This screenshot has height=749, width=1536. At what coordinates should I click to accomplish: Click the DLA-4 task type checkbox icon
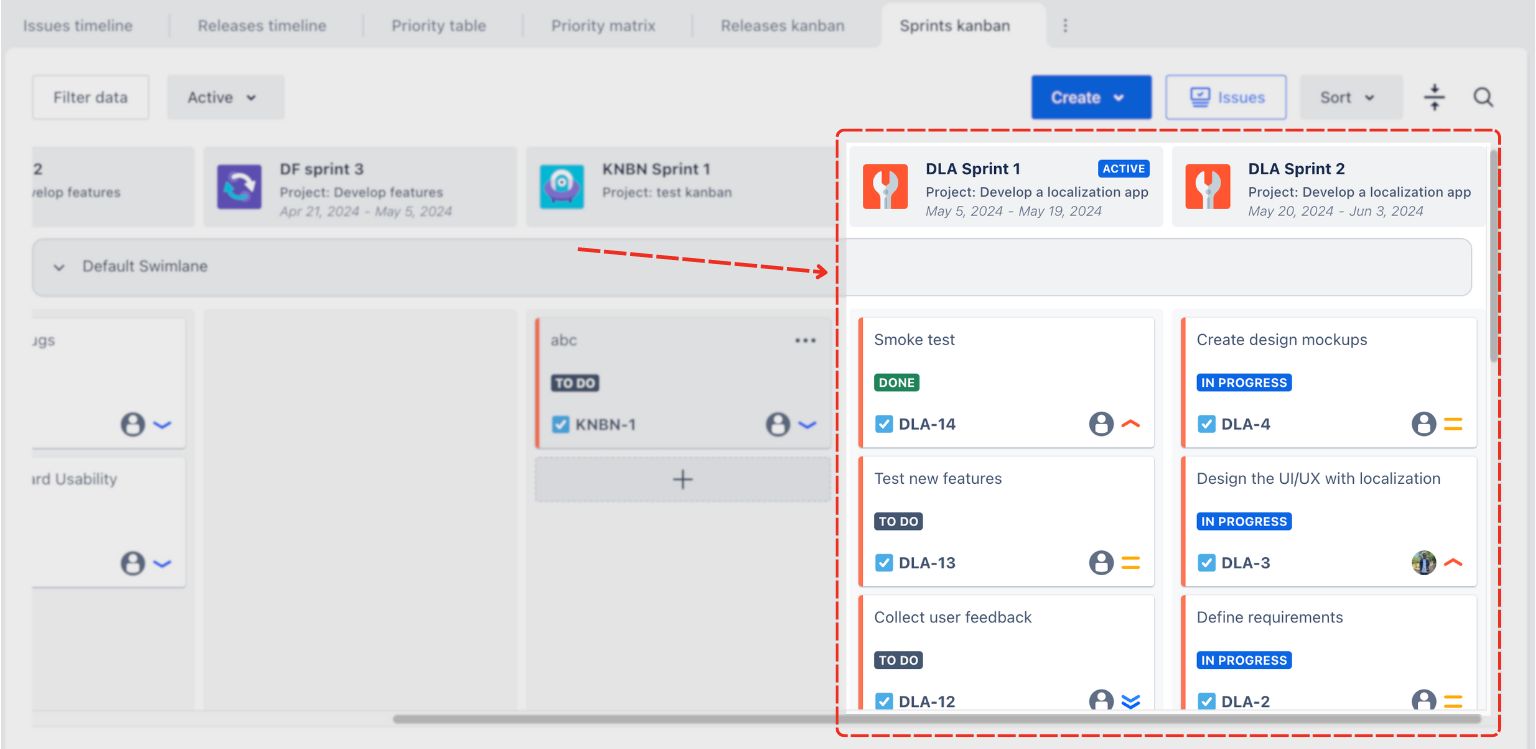(x=1207, y=424)
